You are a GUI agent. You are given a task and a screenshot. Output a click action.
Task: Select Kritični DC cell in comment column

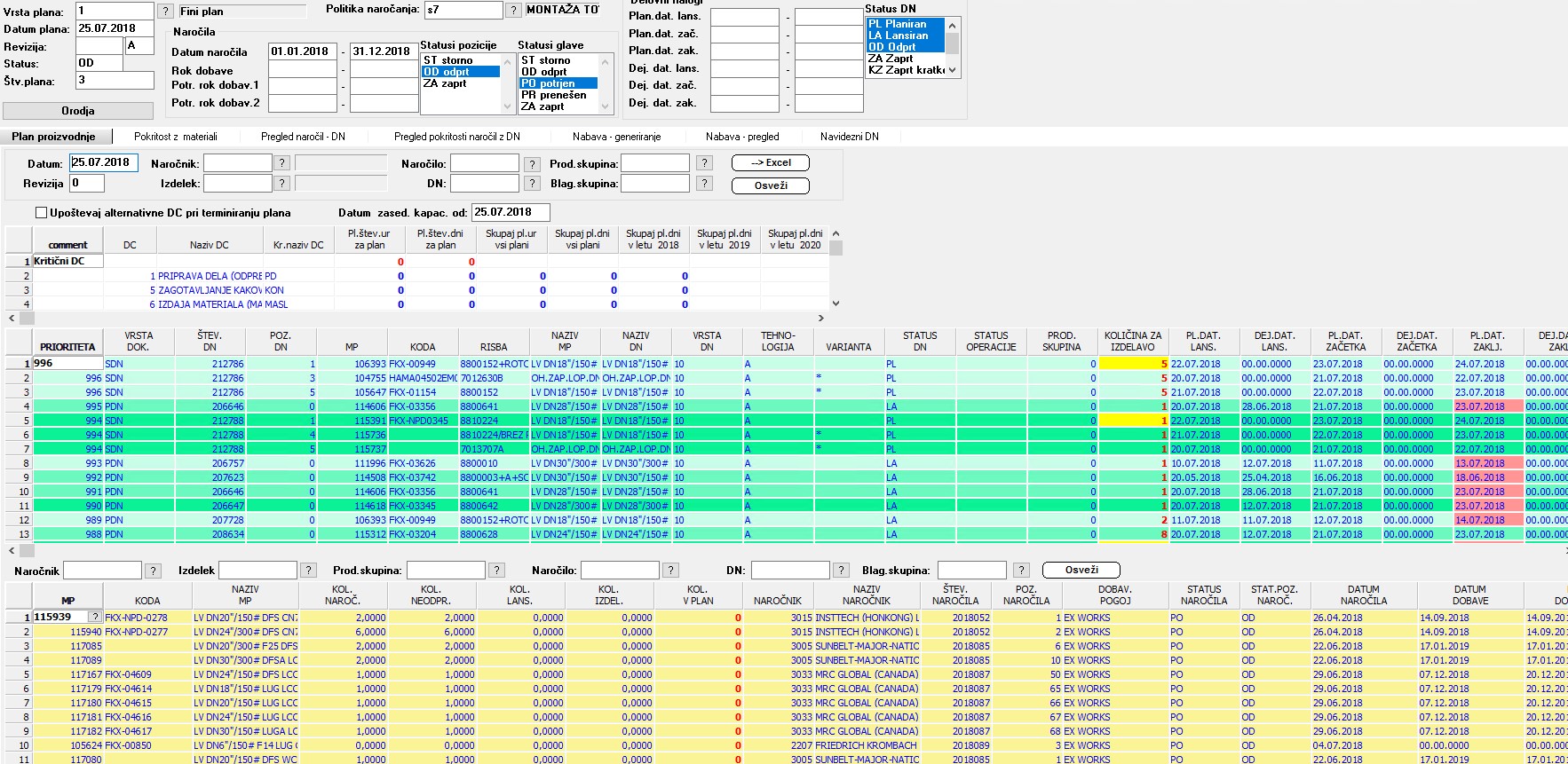tap(67, 262)
